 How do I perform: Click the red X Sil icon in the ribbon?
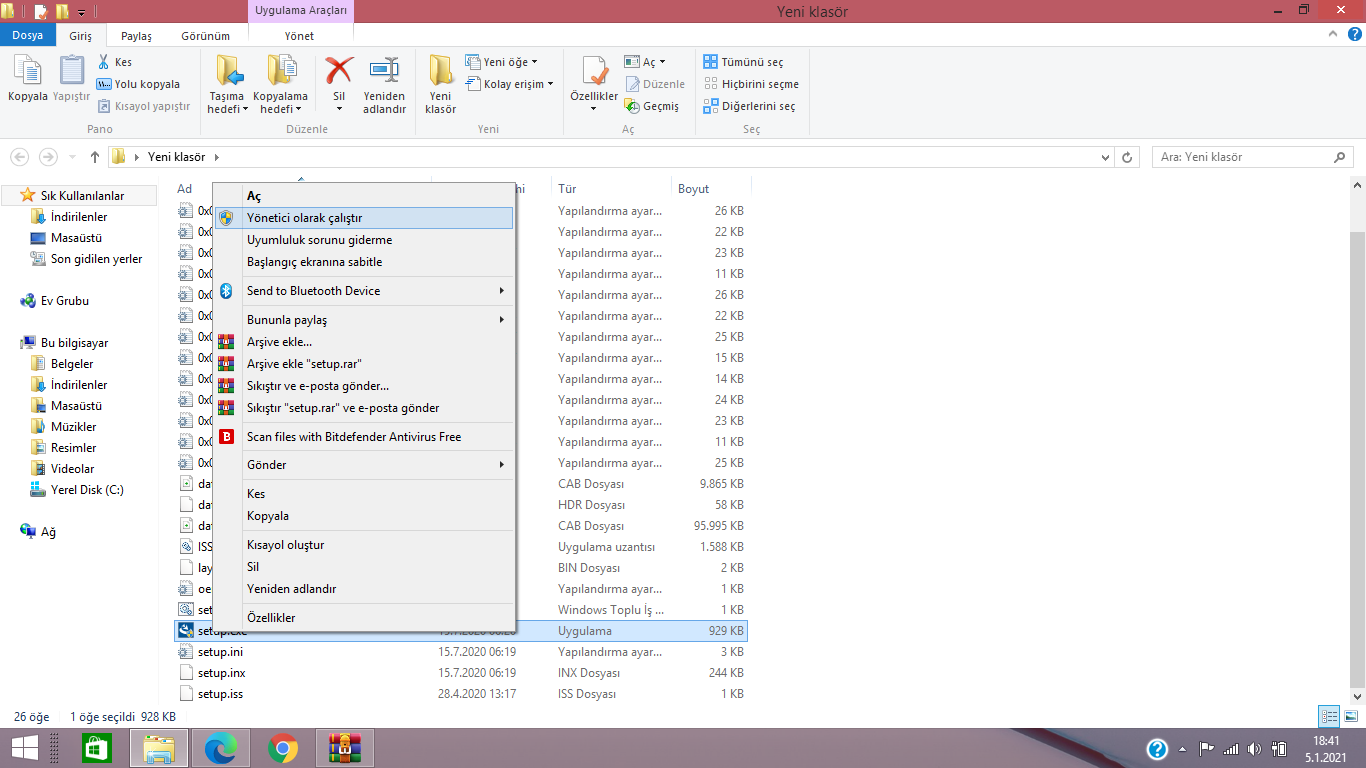339,70
